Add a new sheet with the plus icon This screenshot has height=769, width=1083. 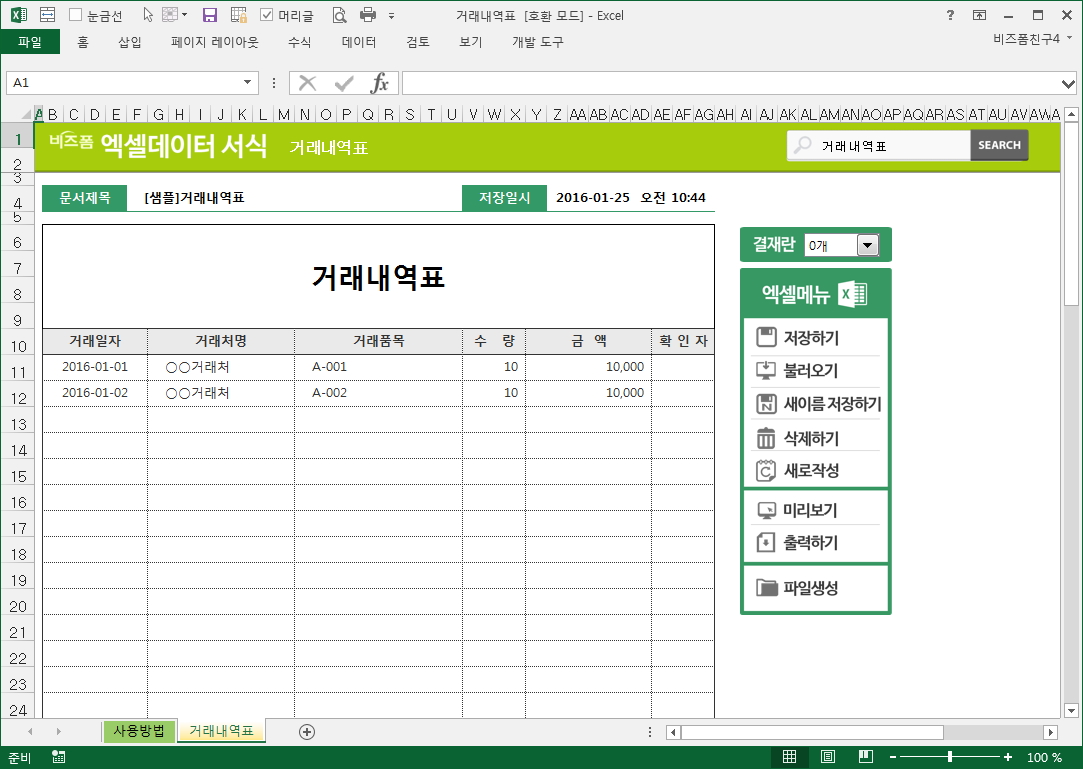point(307,732)
